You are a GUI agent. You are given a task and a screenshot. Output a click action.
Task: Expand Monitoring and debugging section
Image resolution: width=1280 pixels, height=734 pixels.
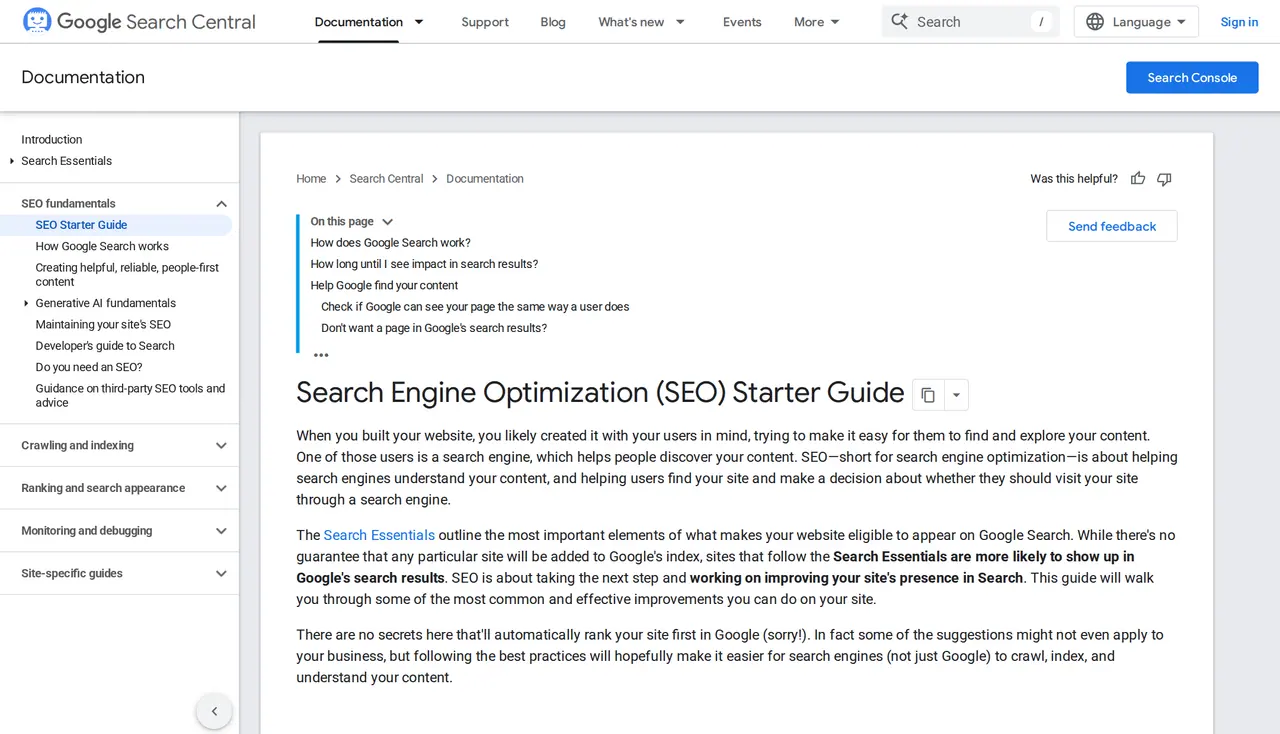click(222, 531)
